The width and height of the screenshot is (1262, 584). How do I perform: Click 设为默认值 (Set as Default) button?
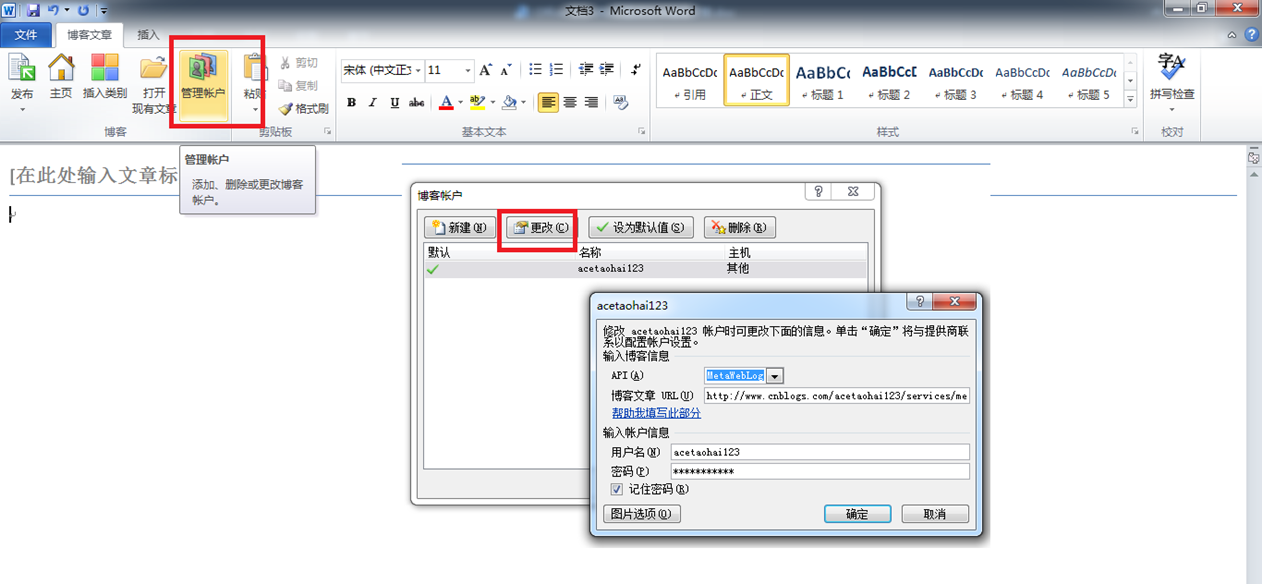click(x=641, y=227)
